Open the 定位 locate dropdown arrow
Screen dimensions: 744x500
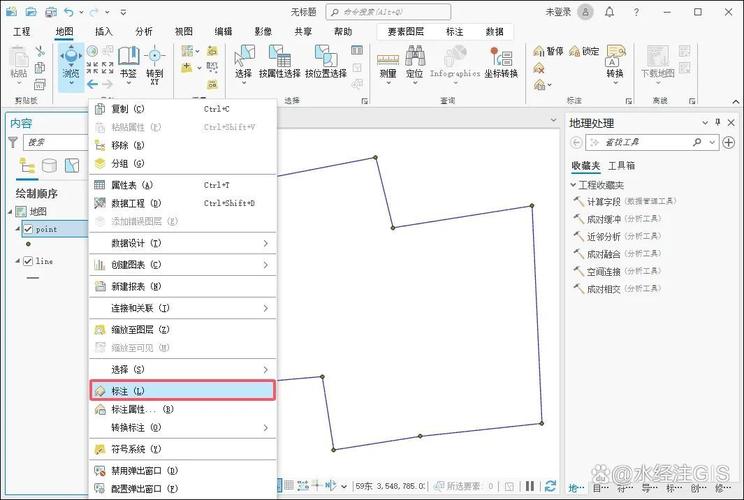point(415,83)
